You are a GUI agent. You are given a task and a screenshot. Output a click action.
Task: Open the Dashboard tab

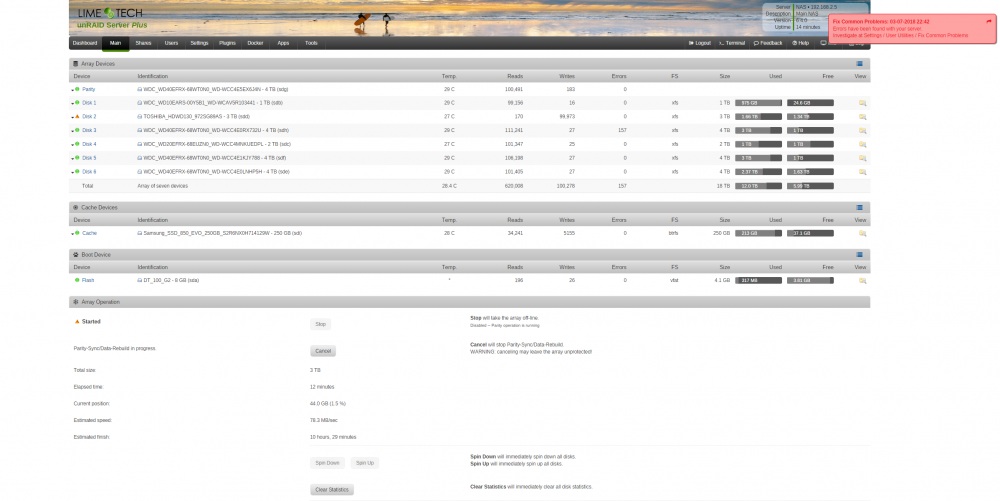click(x=85, y=43)
